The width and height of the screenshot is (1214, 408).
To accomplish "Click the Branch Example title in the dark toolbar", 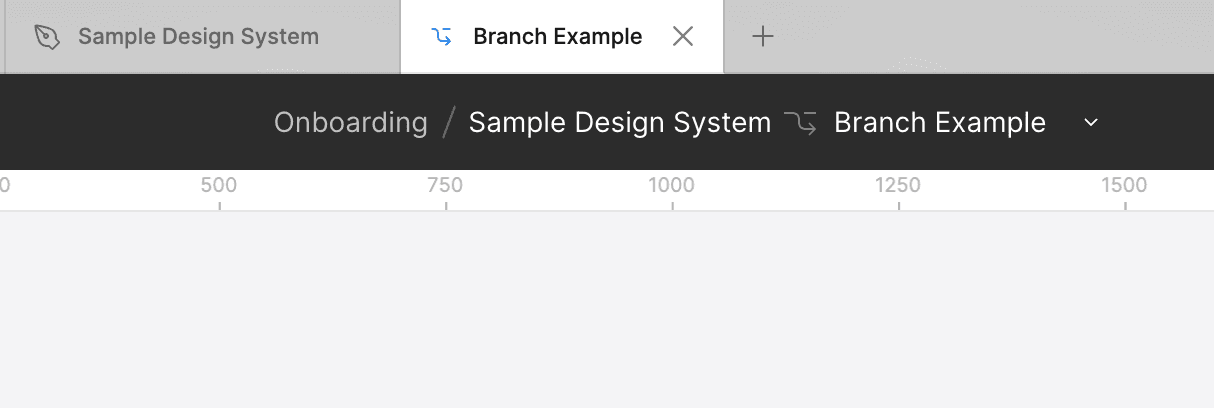I will pos(940,123).
